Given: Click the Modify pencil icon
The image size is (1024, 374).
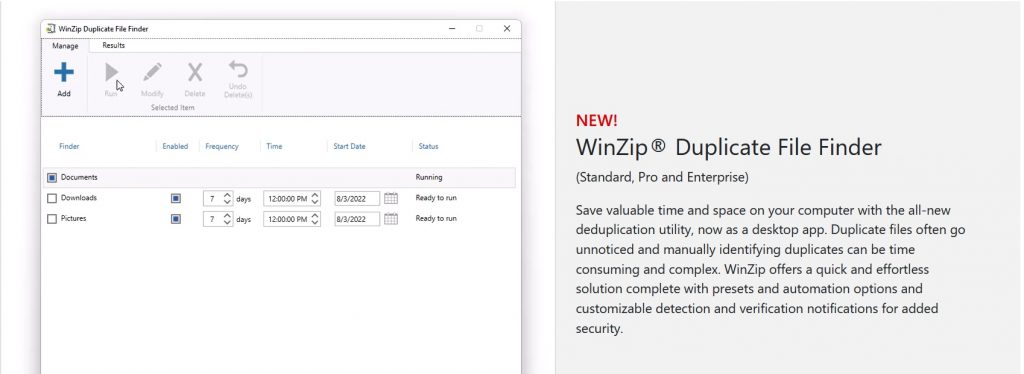Looking at the screenshot, I should 152,72.
